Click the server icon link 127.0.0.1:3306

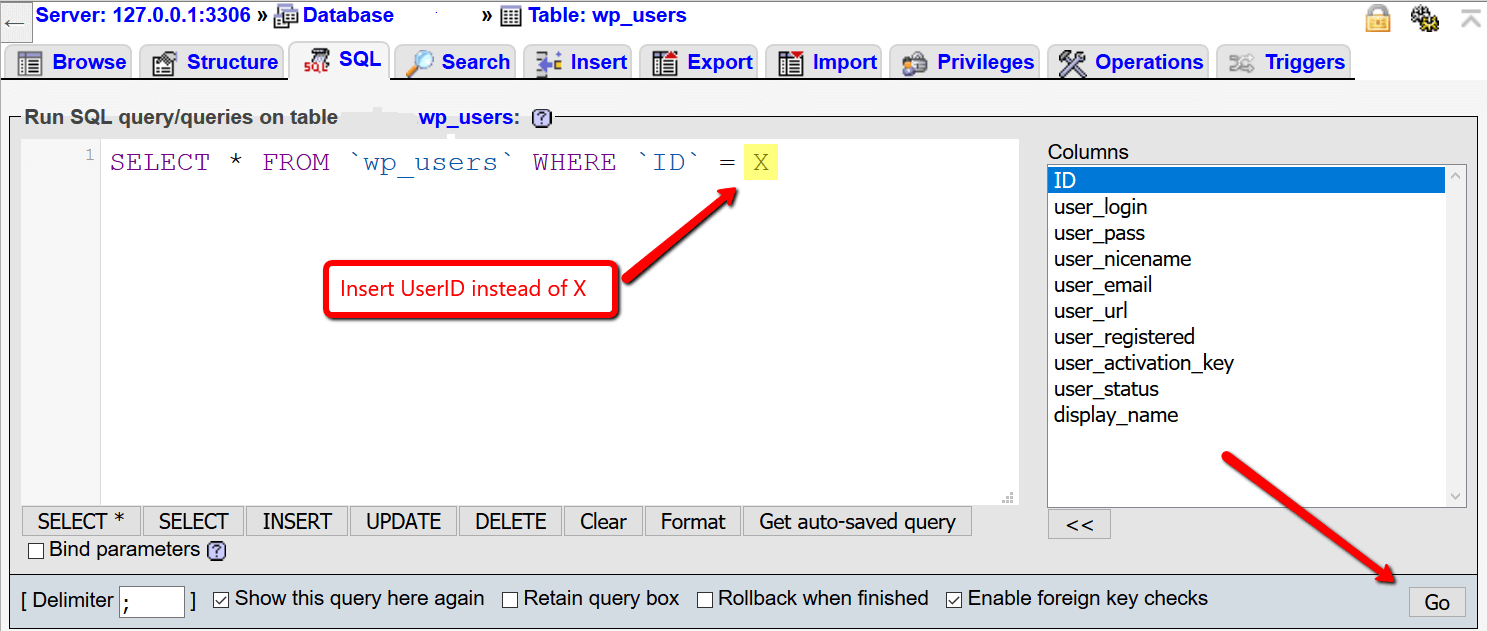pyautogui.click(x=143, y=15)
